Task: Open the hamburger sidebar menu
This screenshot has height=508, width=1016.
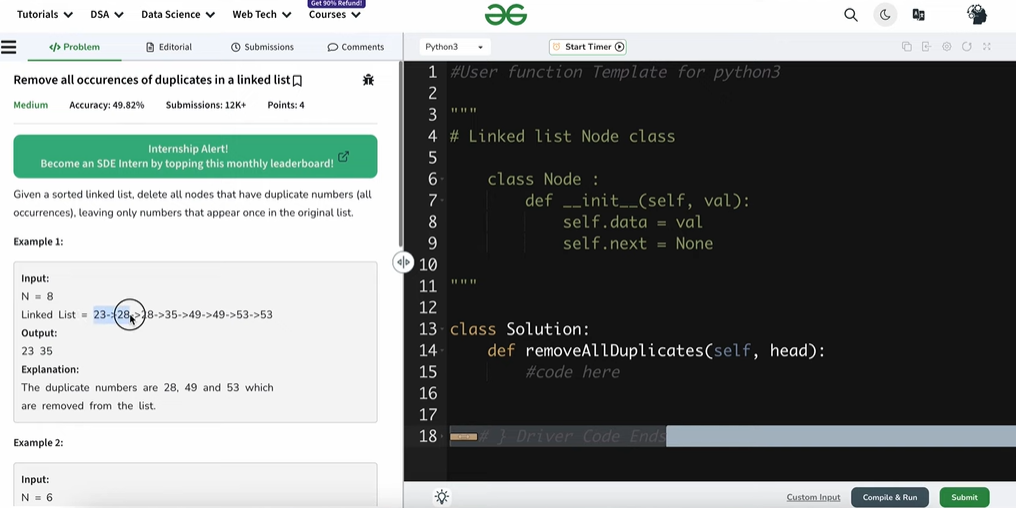Action: [8, 47]
